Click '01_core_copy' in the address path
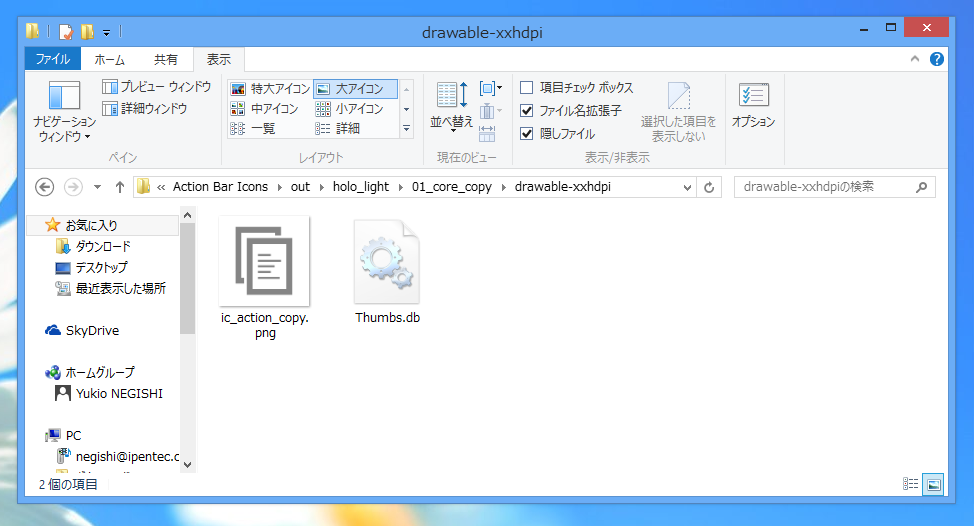 [452, 187]
